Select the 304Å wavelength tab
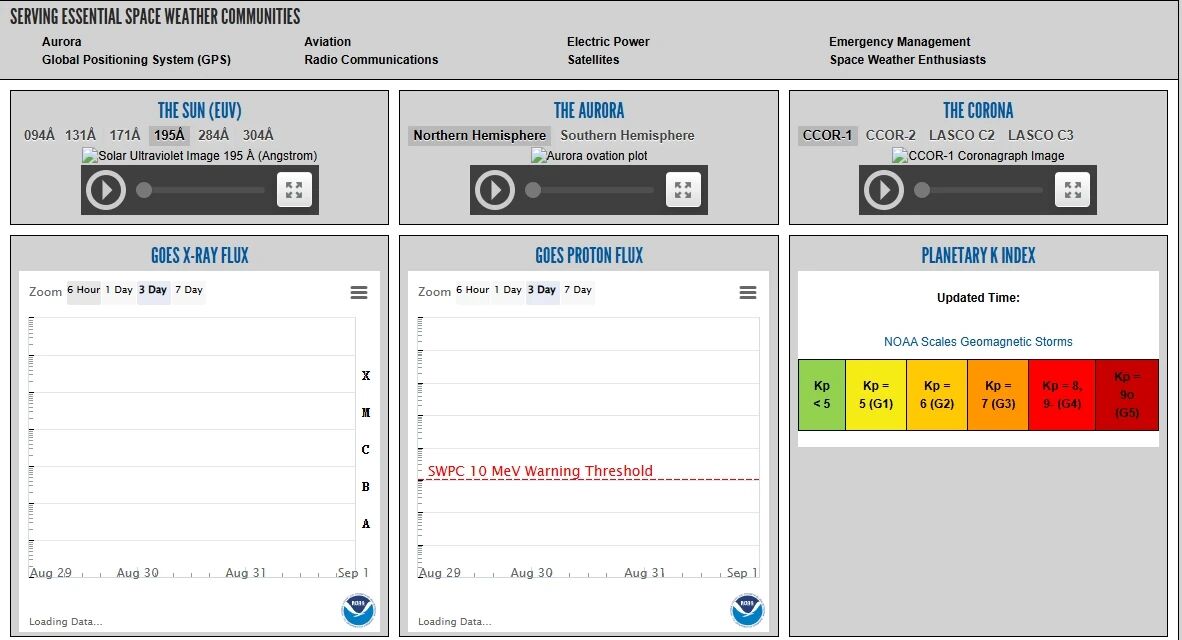Image resolution: width=1182 pixels, height=640 pixels. pos(258,135)
